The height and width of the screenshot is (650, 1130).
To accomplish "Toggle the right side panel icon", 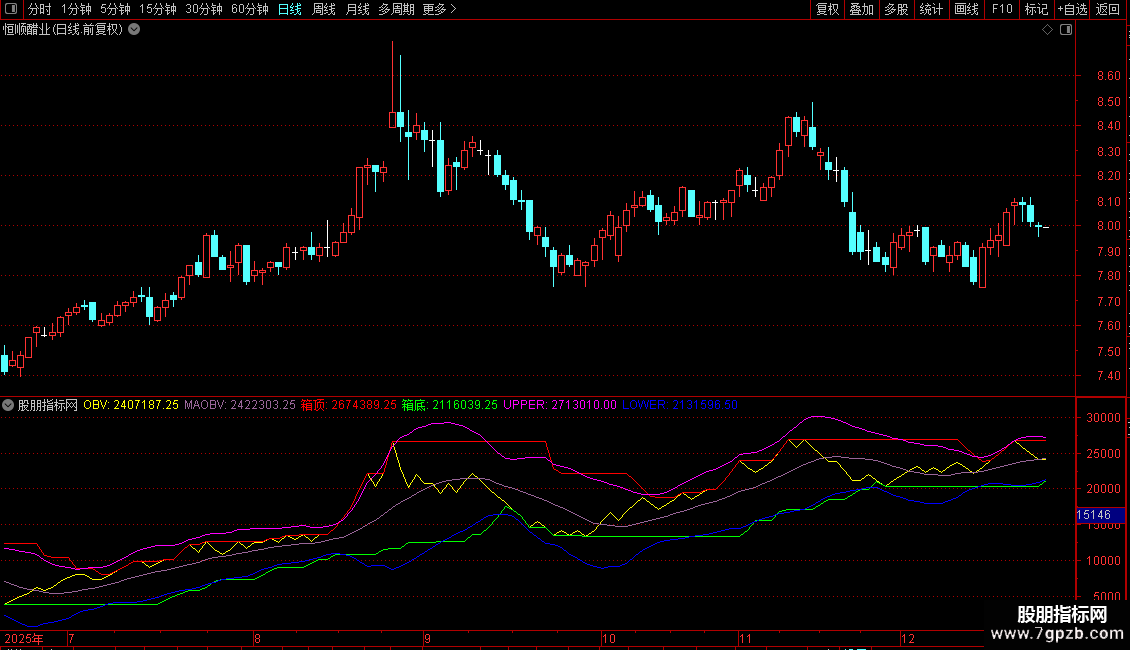I will (1065, 30).
